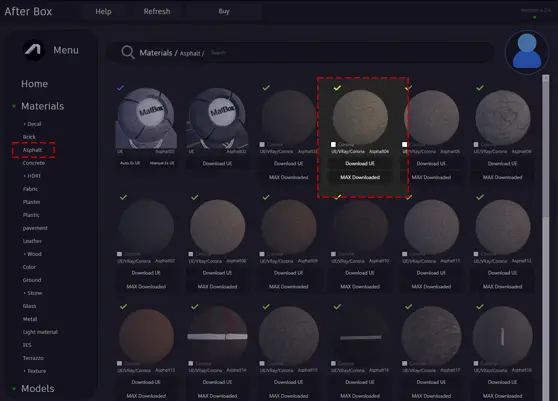Select the Concrete category in sidebar
558x401 pixels.
coord(34,163)
